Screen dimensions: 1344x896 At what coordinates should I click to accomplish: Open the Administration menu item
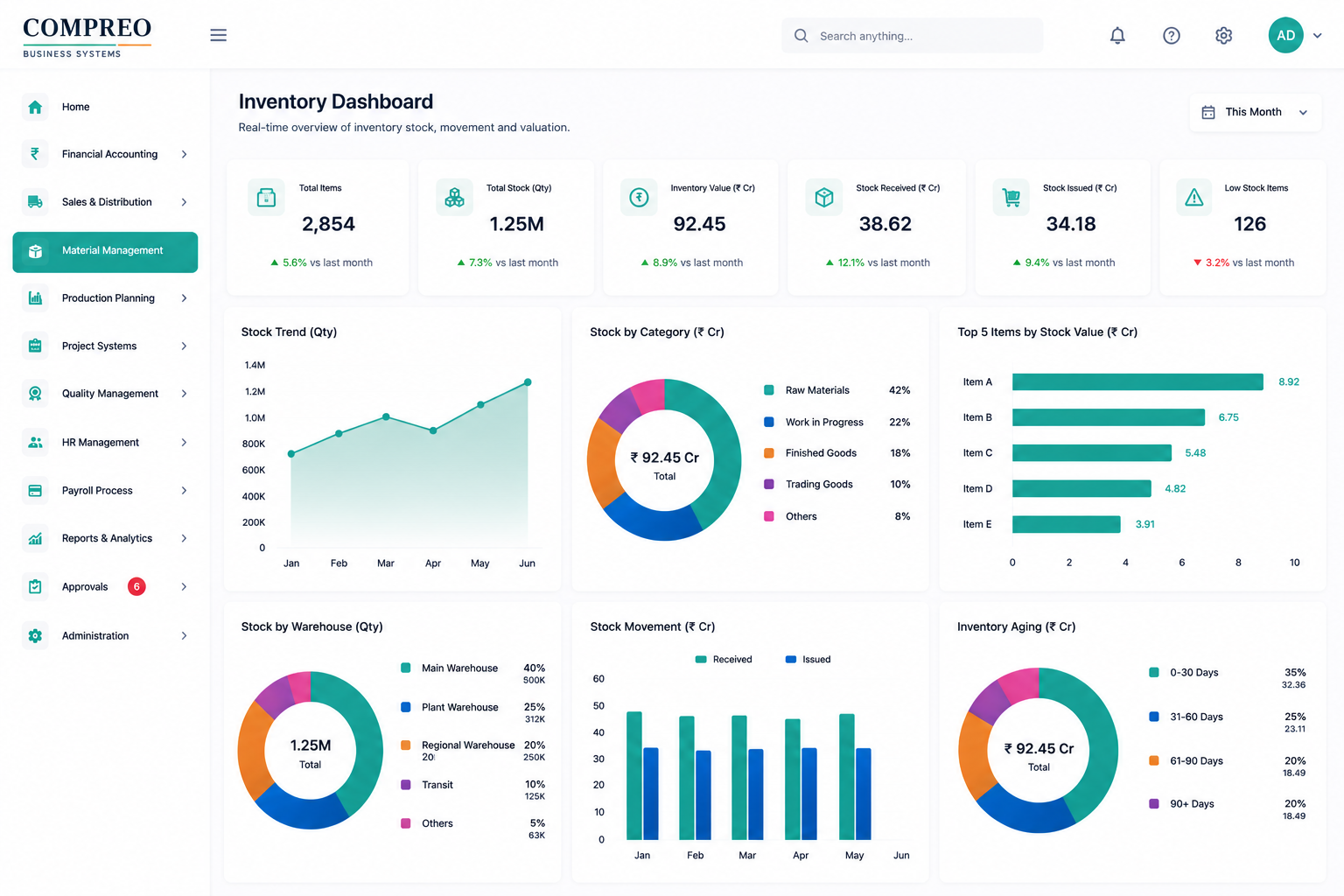pos(105,636)
